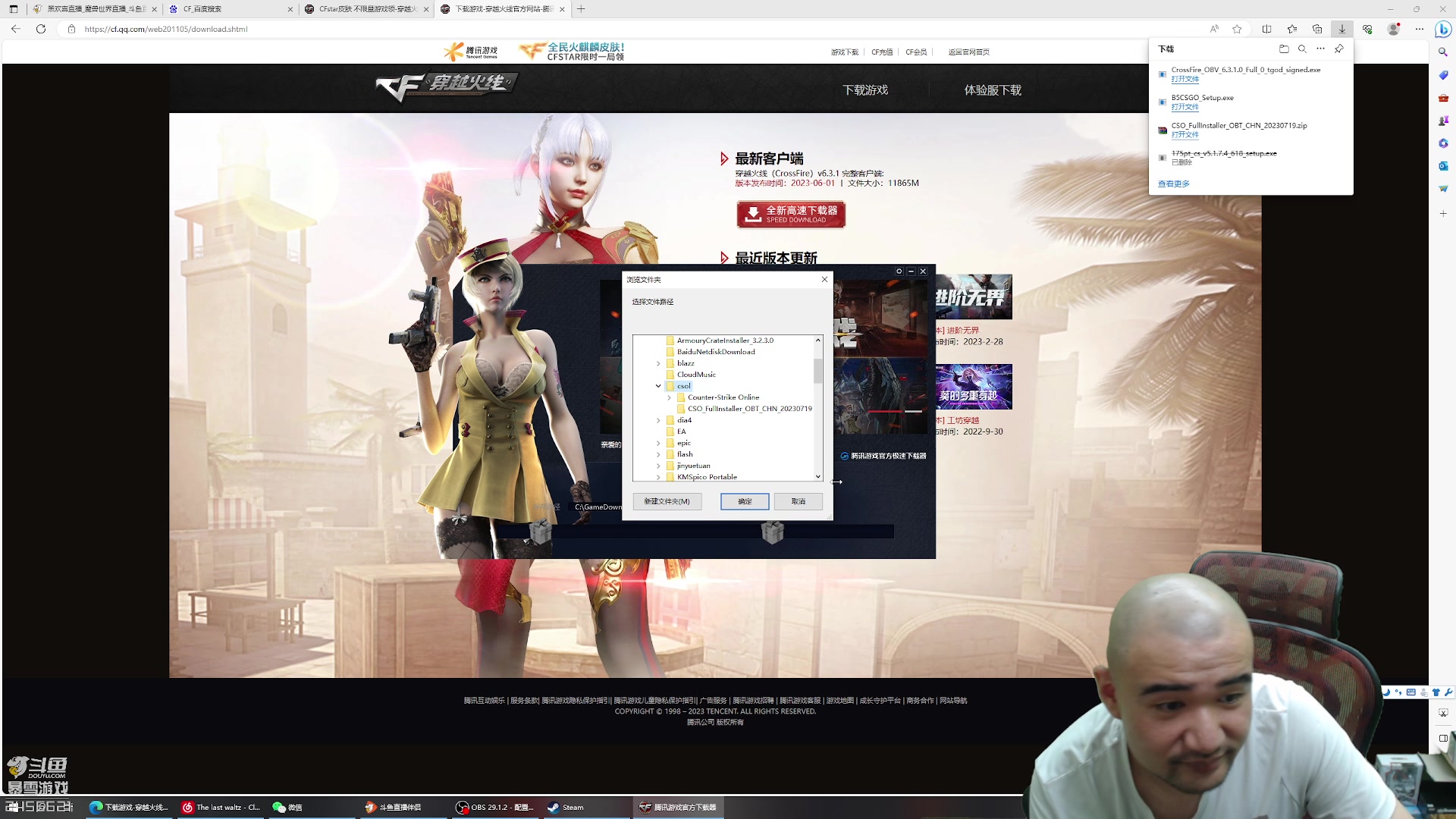Switch to the CFstar皮肤 tab
Screen dimensions: 1456x819
click(x=366, y=9)
